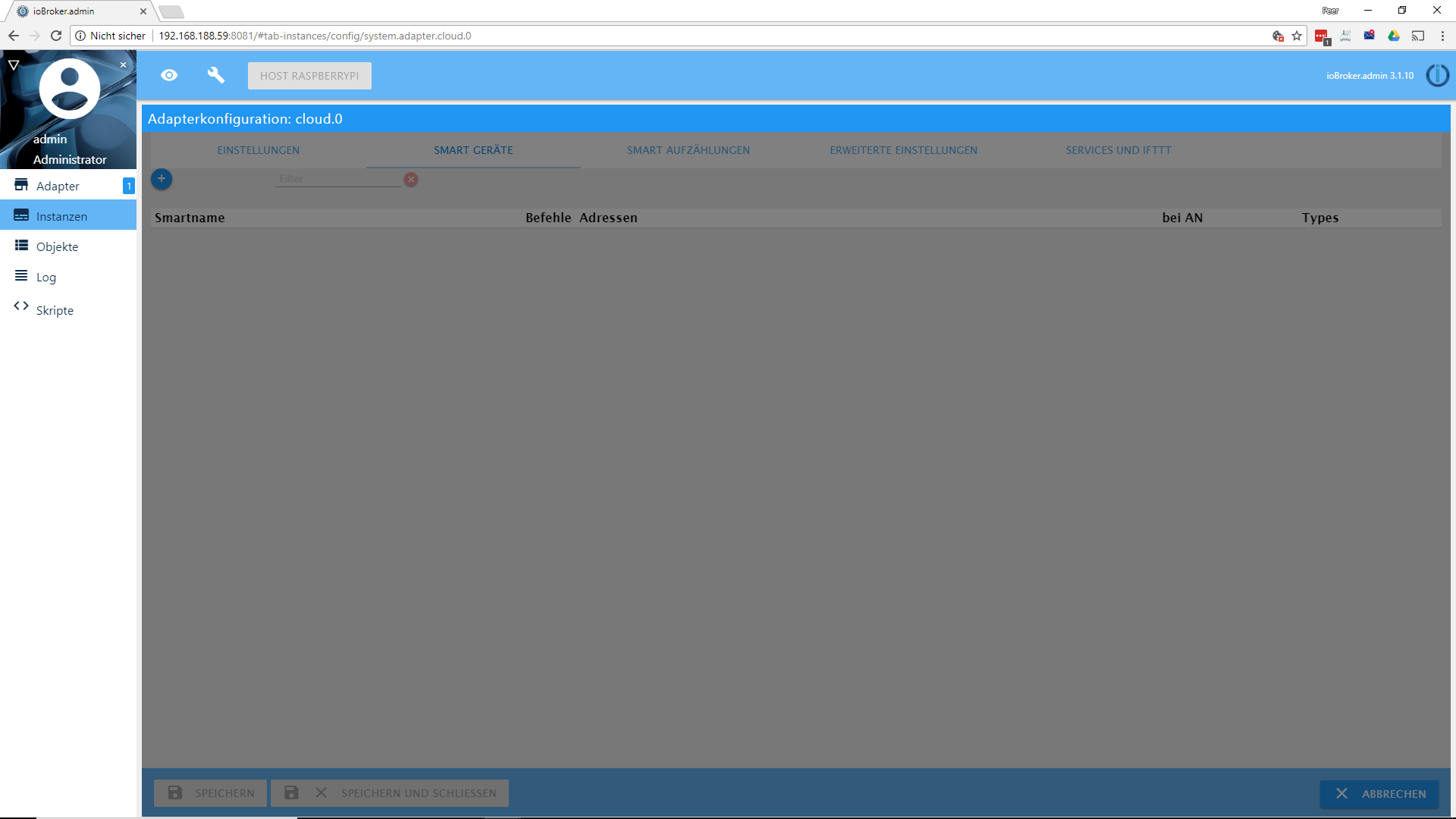Screen dimensions: 1456x819
Task: Click into the Filter input field
Action: coord(337,179)
